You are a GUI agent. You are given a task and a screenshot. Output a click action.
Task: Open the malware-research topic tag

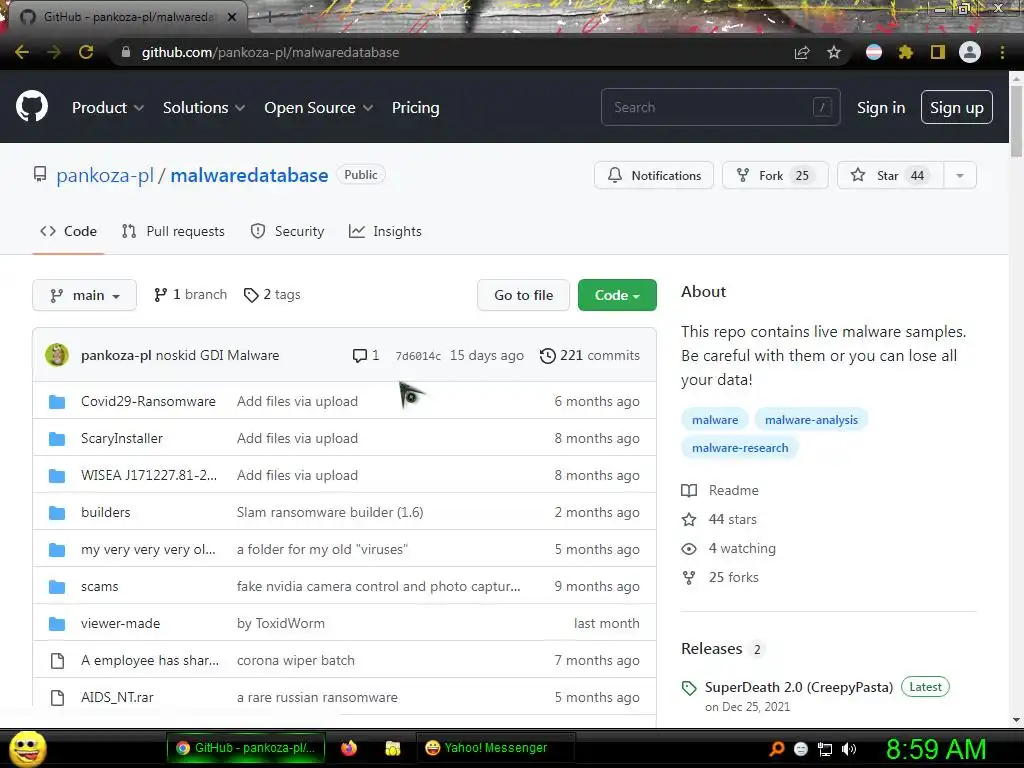click(740, 448)
